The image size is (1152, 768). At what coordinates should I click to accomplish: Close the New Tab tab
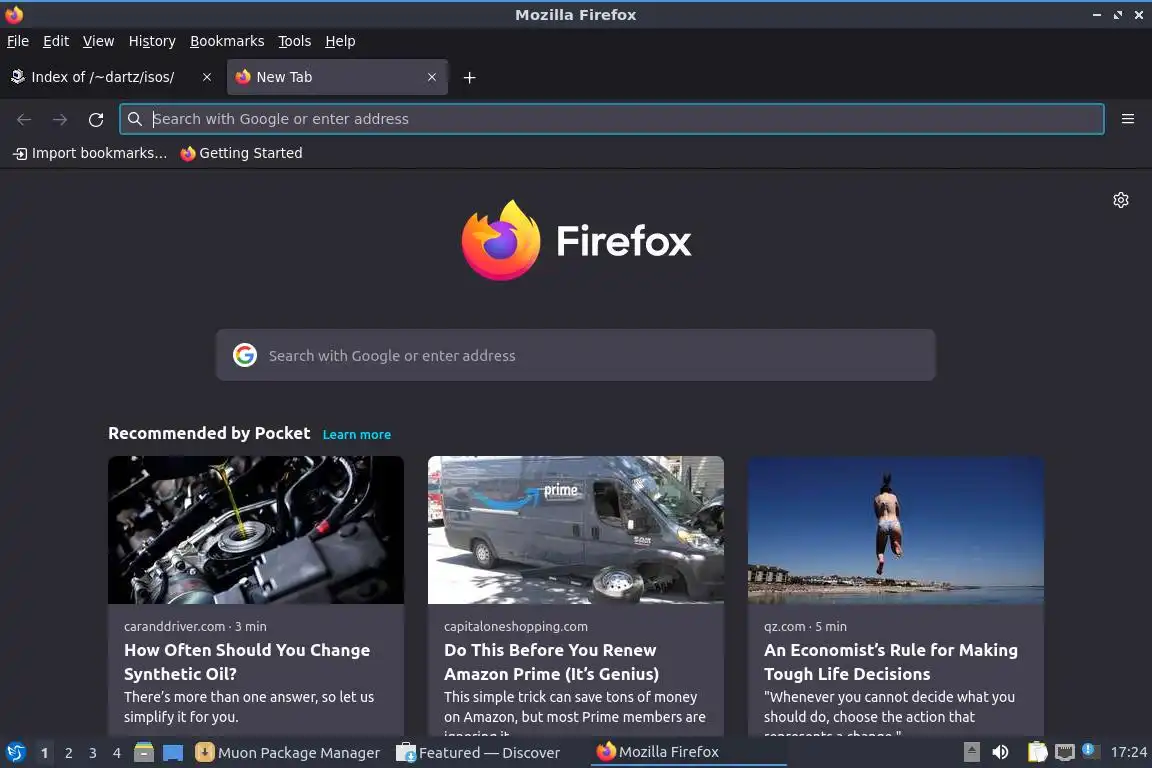pos(432,77)
